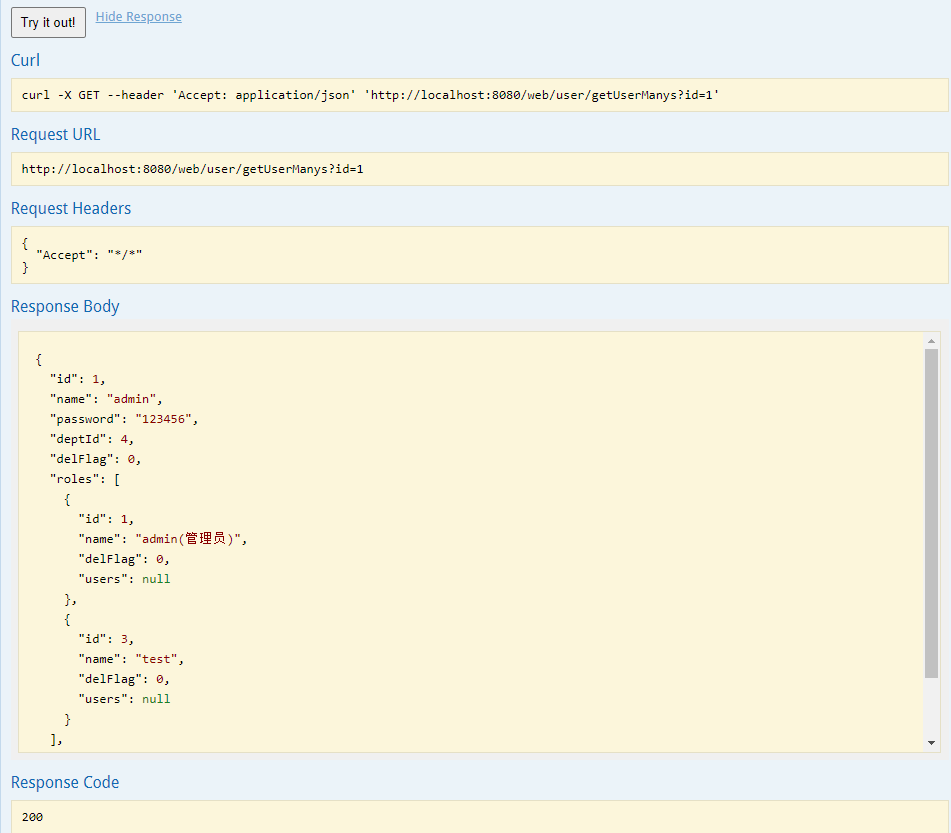Click the Request URL heading
The height and width of the screenshot is (833, 951).
pyautogui.click(x=55, y=134)
